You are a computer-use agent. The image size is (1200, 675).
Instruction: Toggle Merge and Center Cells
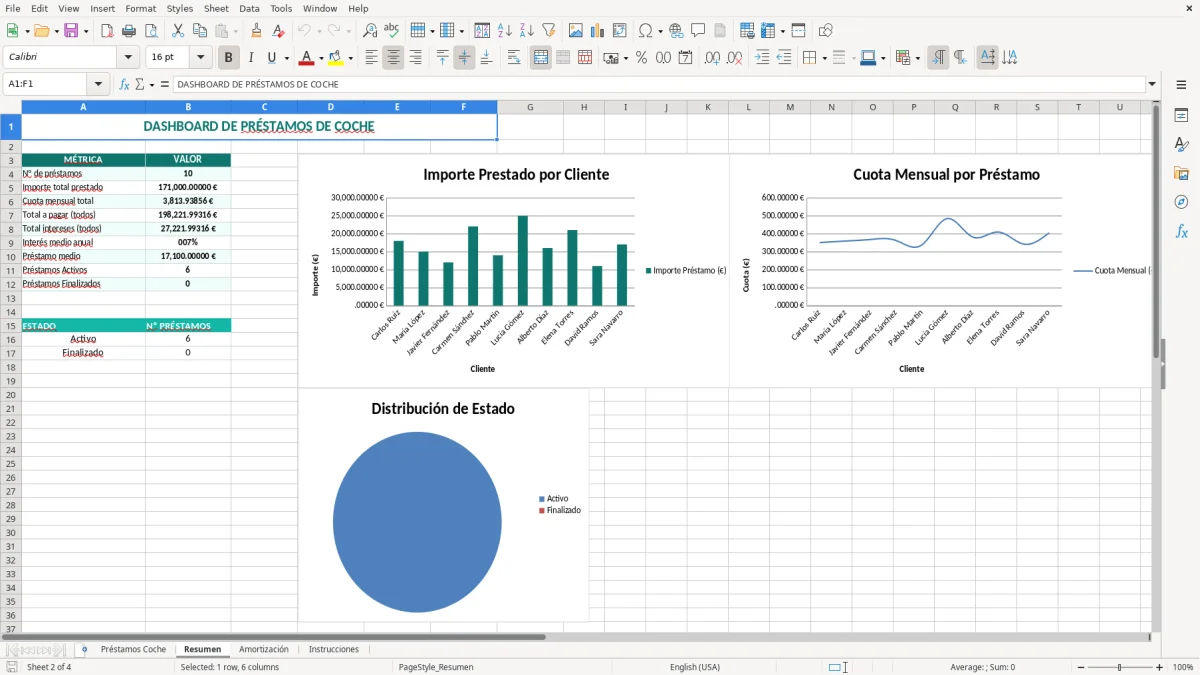[x=541, y=58]
